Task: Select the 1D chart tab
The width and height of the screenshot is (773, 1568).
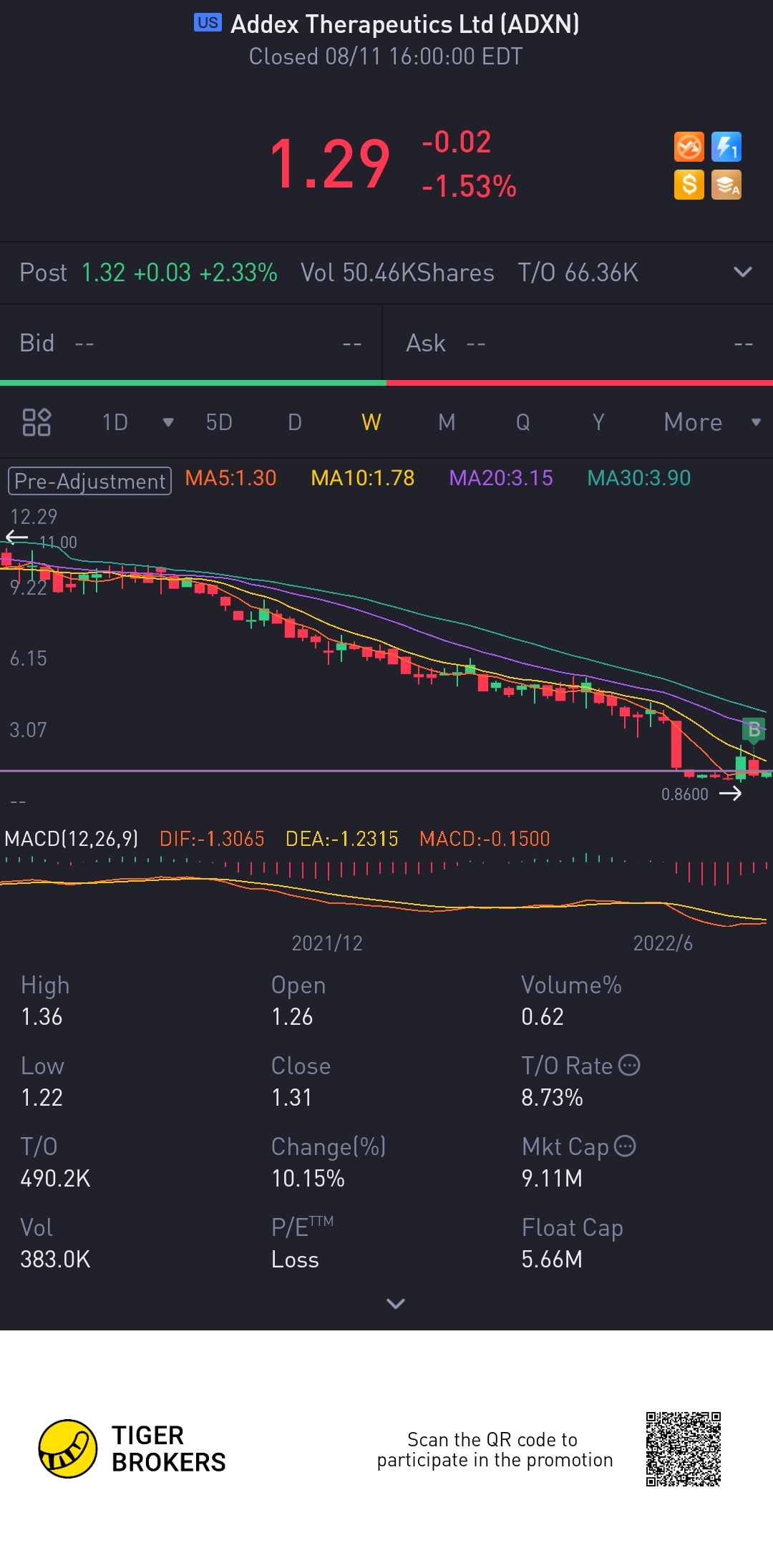Action: point(115,422)
